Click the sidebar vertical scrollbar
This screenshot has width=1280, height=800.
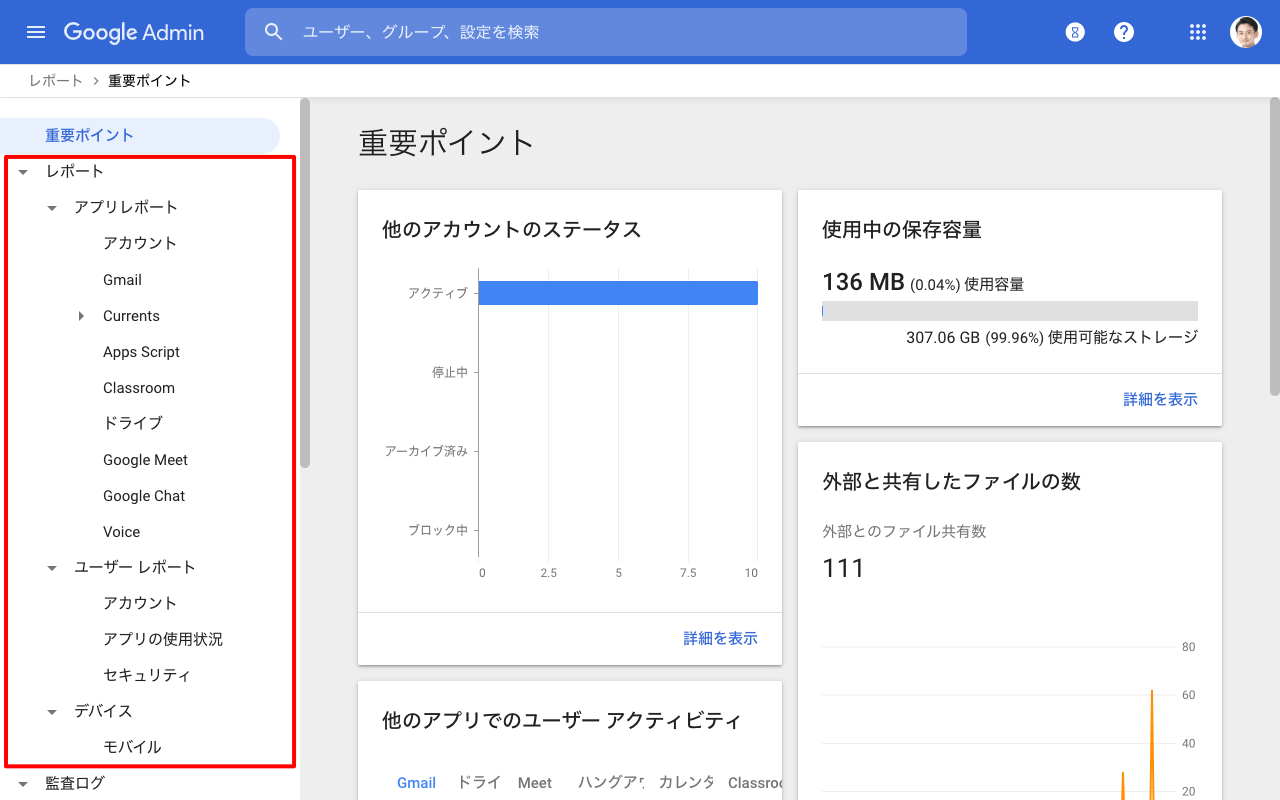[305, 283]
